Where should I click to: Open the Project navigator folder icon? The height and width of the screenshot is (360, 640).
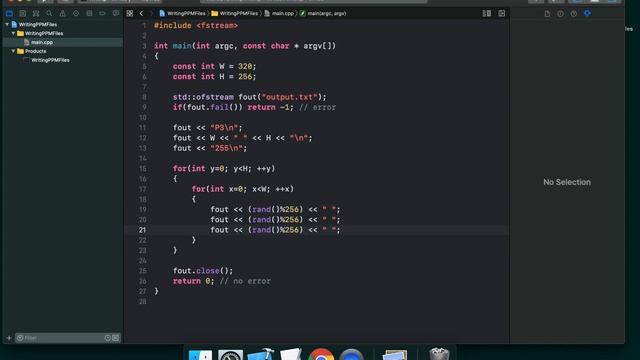pos(9,13)
